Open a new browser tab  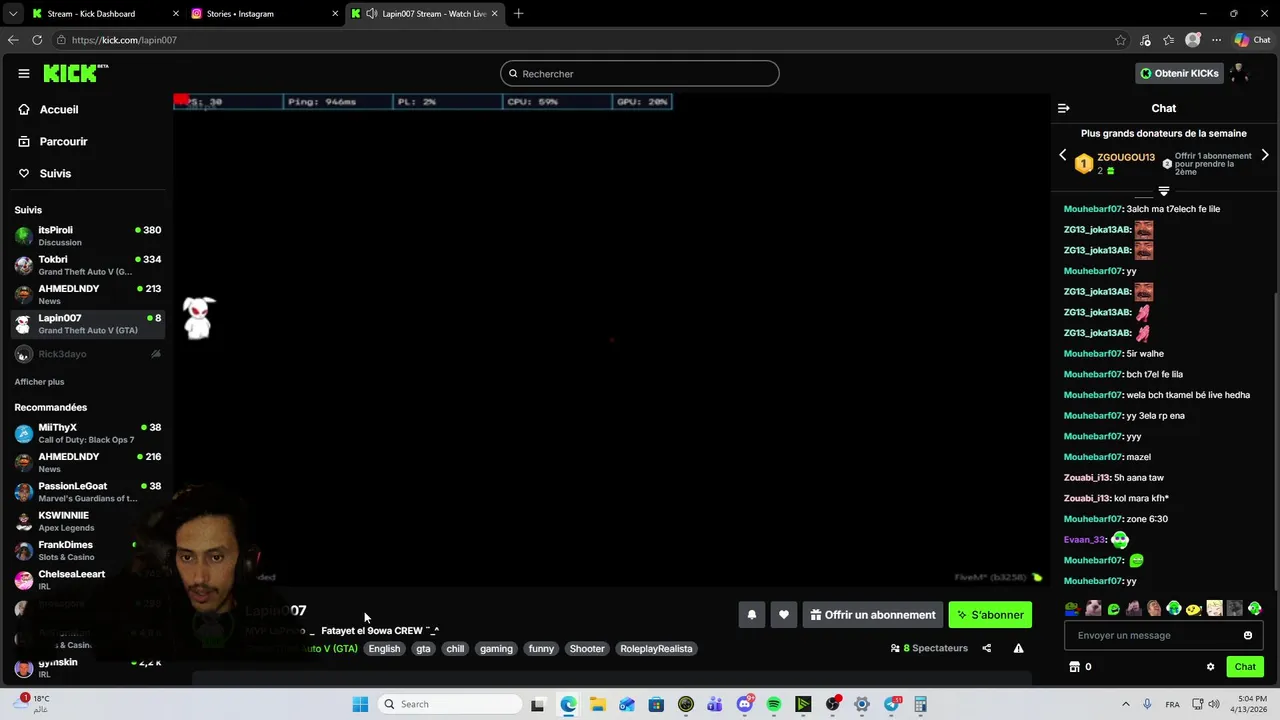pyautogui.click(x=518, y=14)
